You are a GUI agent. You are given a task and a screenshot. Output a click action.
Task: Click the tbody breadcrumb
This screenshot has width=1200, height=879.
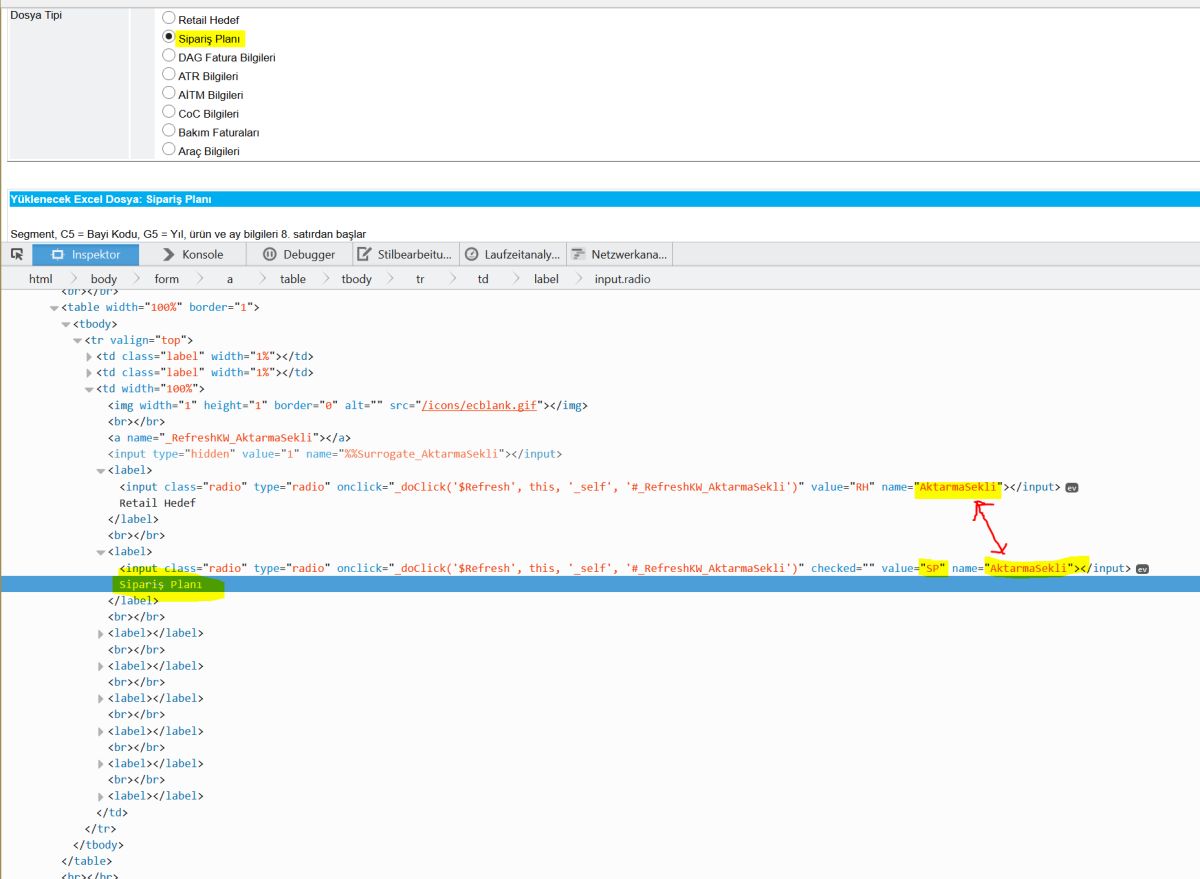point(356,279)
